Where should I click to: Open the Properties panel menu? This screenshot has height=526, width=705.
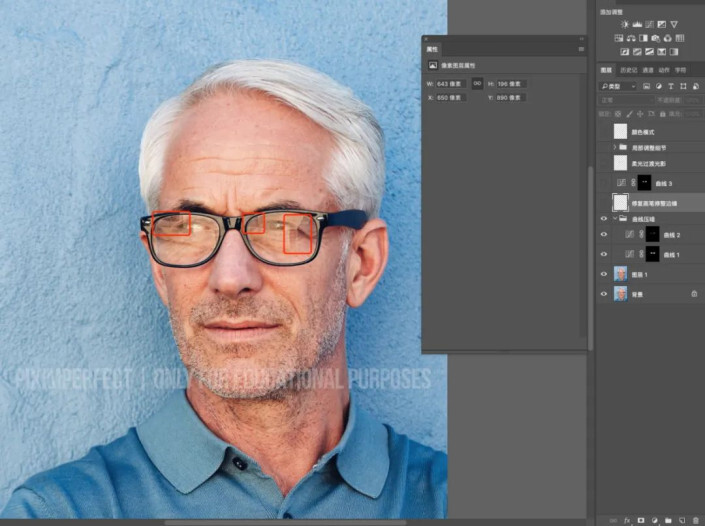[x=580, y=48]
